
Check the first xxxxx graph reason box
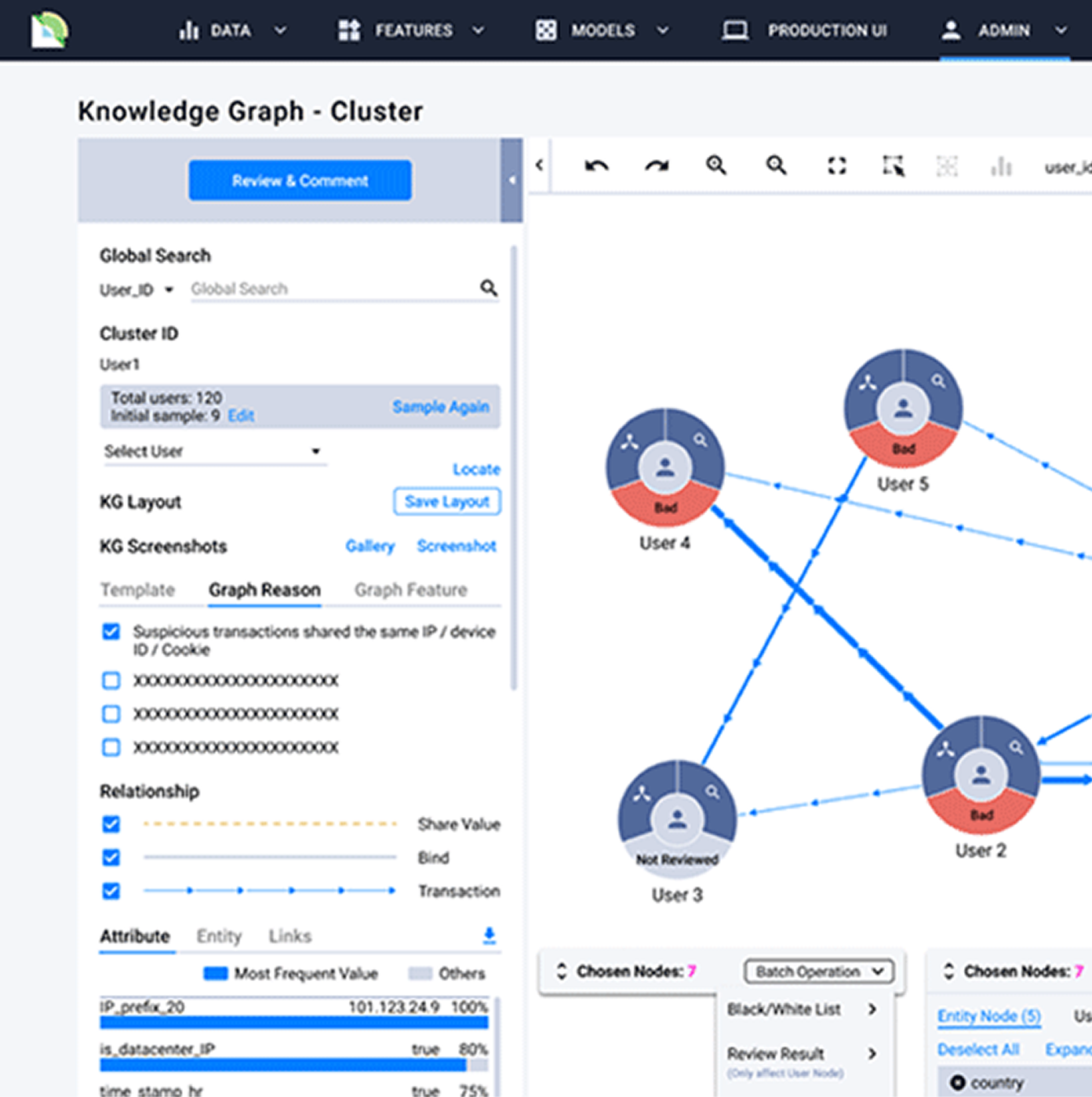(111, 681)
